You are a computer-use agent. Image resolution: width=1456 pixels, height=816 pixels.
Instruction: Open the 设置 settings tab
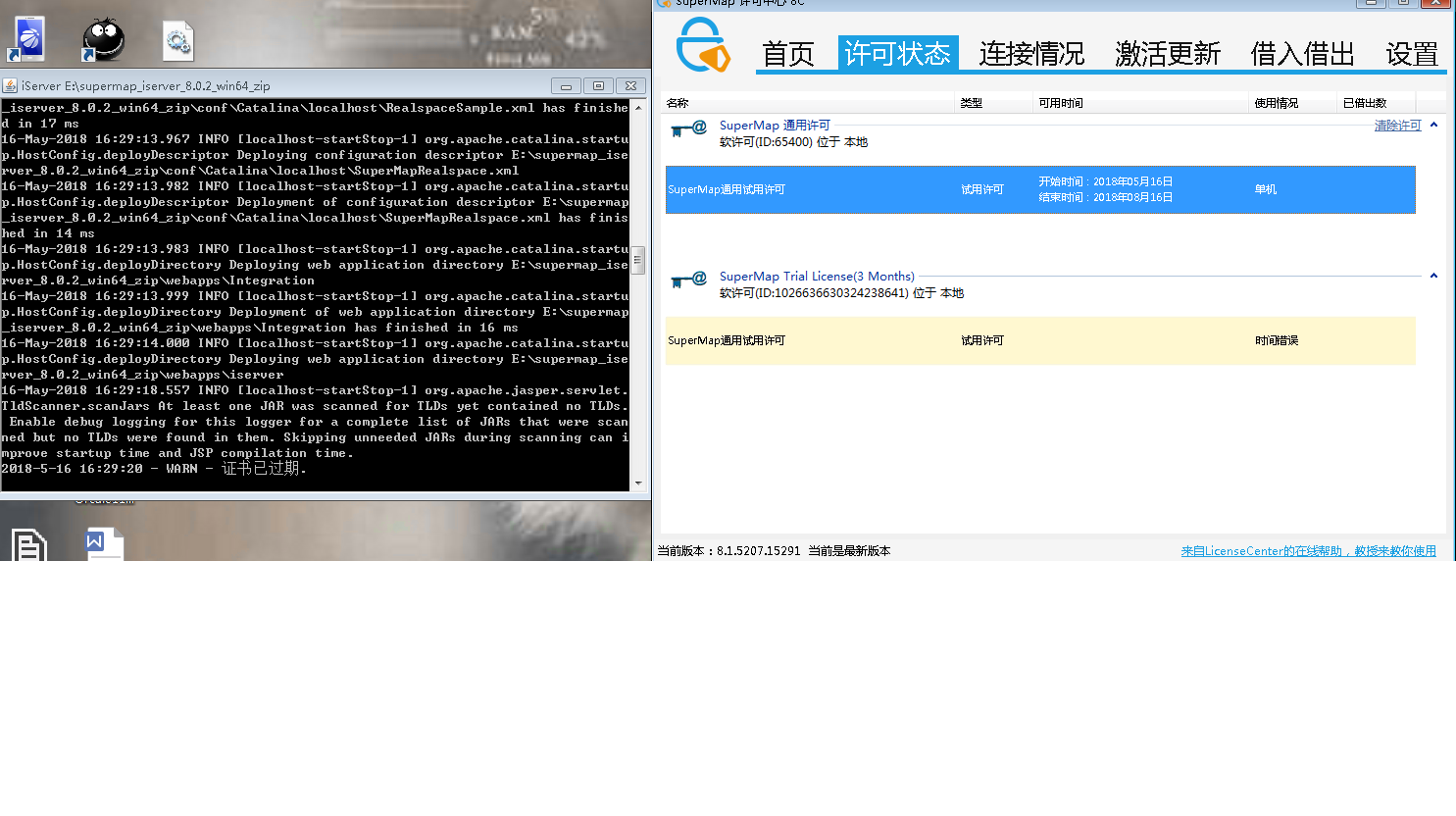[1412, 53]
